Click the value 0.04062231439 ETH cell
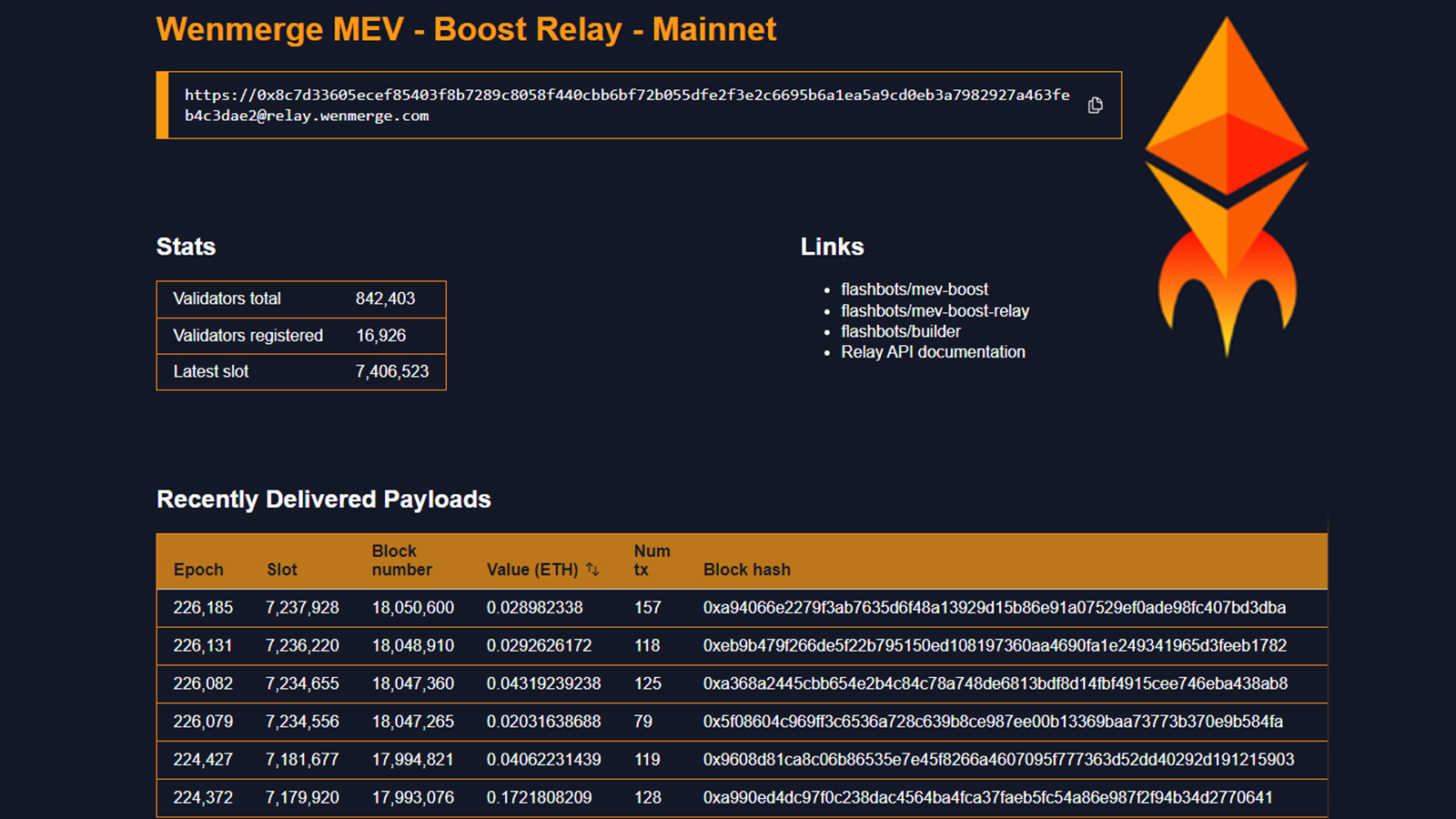This screenshot has height=819, width=1456. 543,760
